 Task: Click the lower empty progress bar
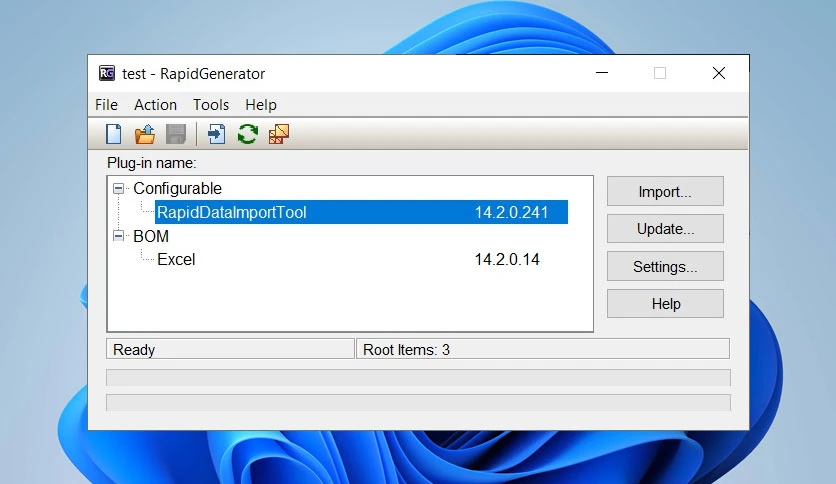(418, 402)
